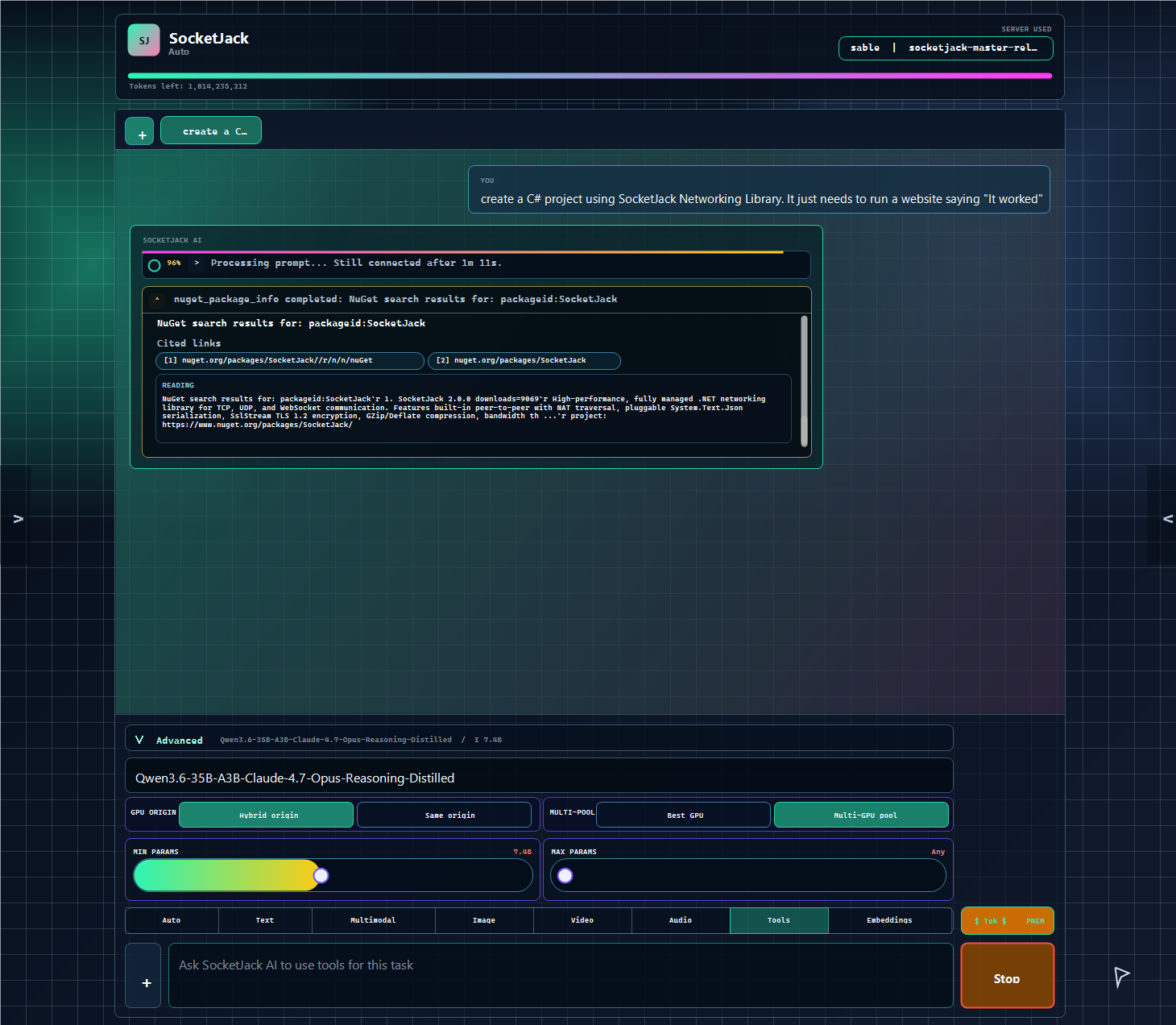Click the SJ SocketJack logo icon

(x=143, y=40)
